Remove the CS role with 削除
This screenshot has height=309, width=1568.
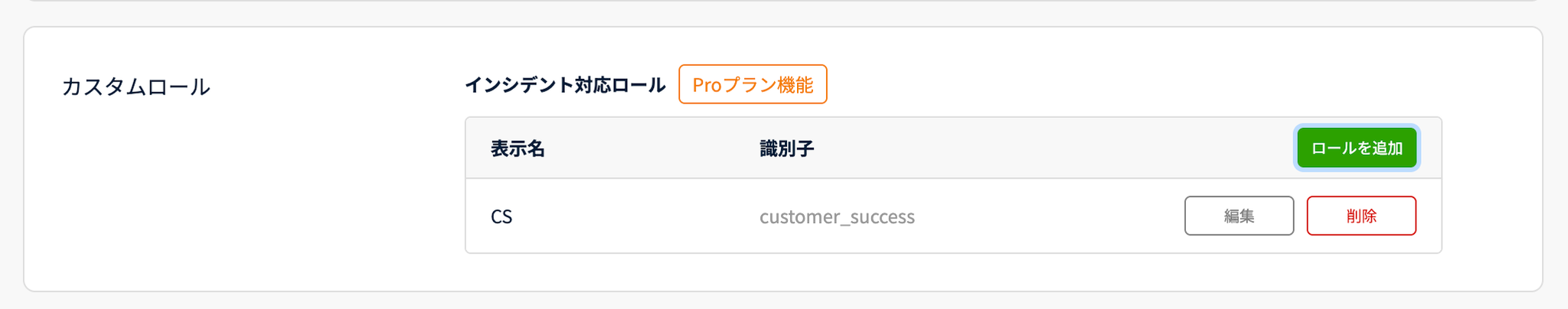1361,216
